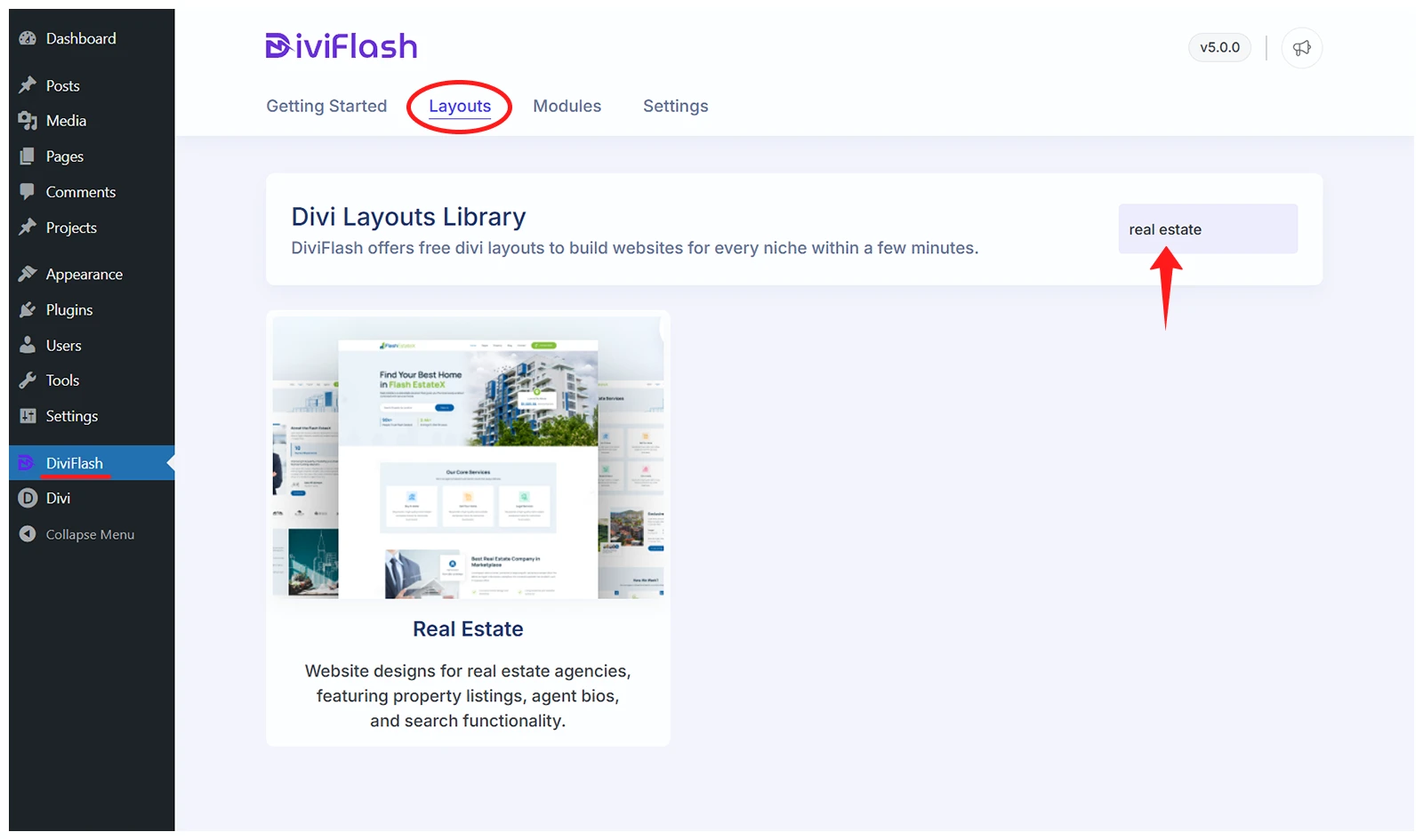
Task: Click the Posts pin icon
Action: pyautogui.click(x=28, y=85)
